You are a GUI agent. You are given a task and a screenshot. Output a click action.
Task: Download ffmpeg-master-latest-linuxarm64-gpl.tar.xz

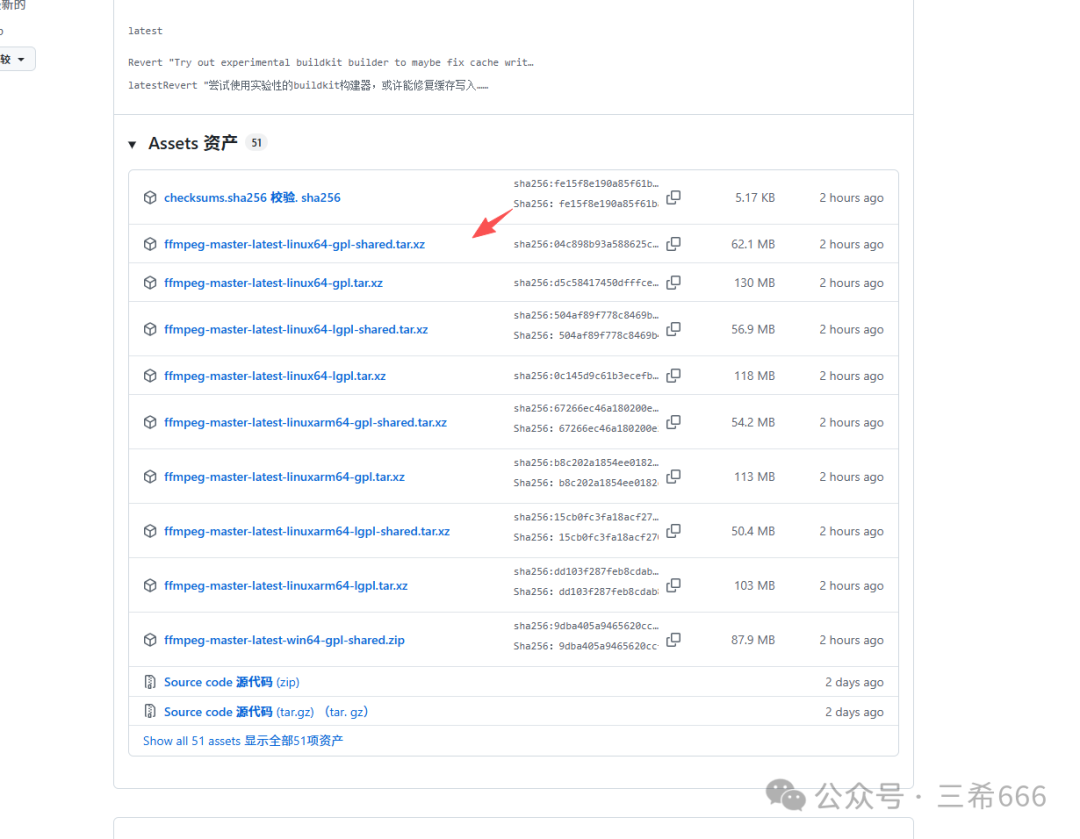click(284, 477)
